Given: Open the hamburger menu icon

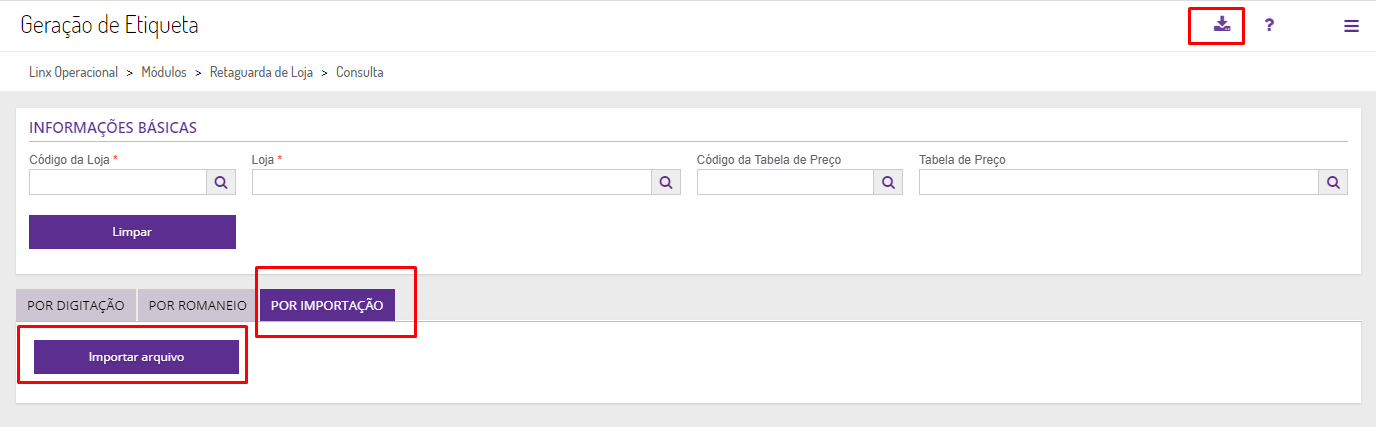Looking at the screenshot, I should [1351, 26].
